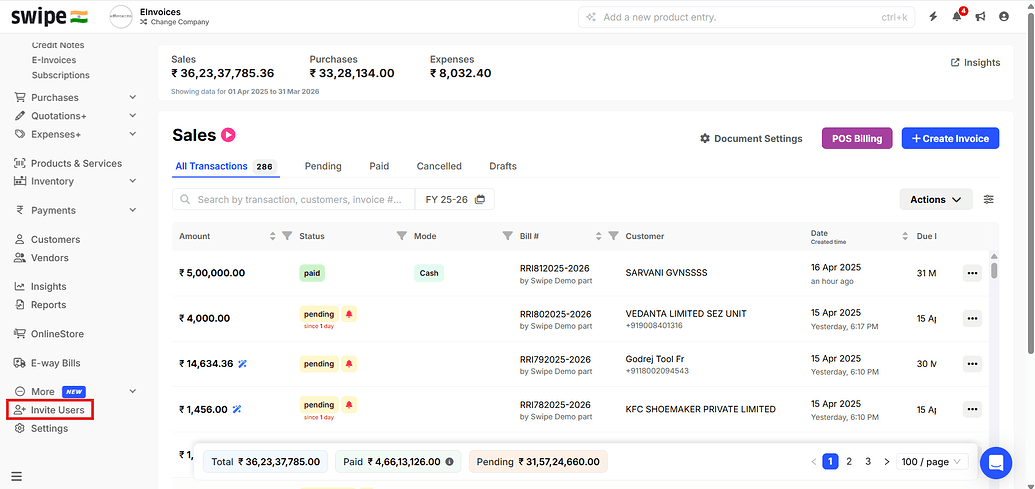Click the column settings sliders icon
Viewport: 1035px width, 489px height.
point(989,200)
